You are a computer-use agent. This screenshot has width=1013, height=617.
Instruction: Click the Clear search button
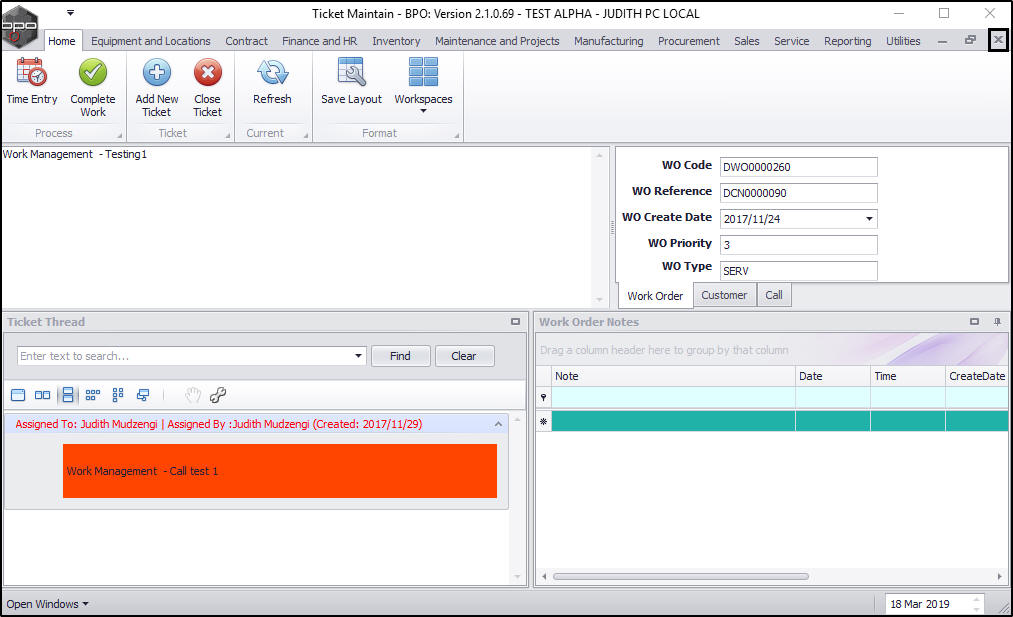point(464,356)
